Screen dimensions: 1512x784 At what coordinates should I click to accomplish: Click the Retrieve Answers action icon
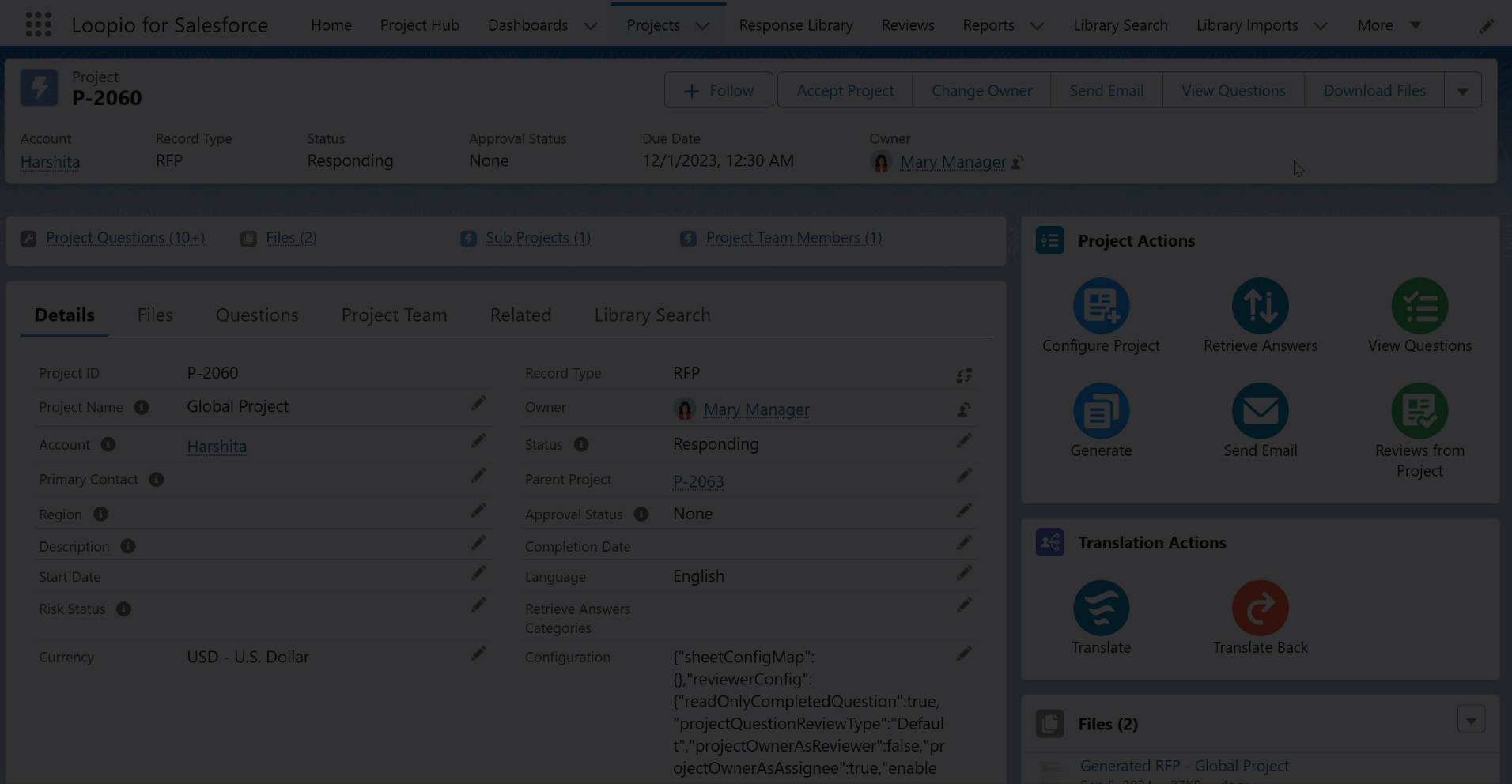1260,306
